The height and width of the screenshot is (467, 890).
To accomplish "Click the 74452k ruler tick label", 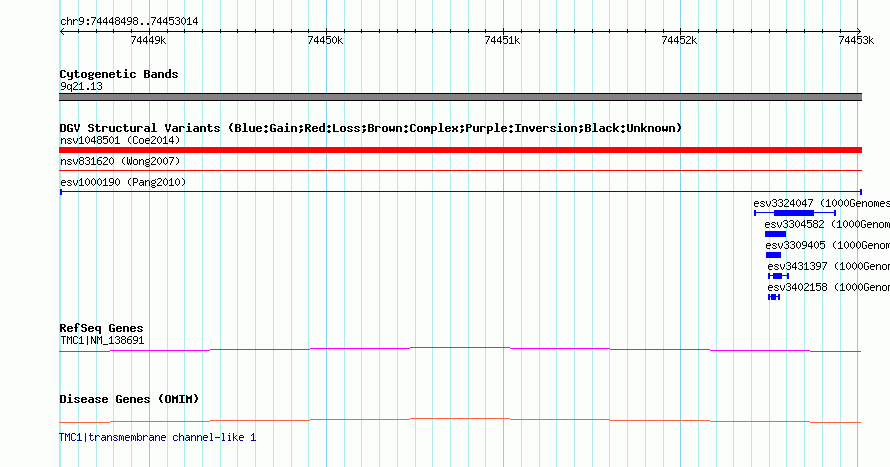I will tap(679, 40).
